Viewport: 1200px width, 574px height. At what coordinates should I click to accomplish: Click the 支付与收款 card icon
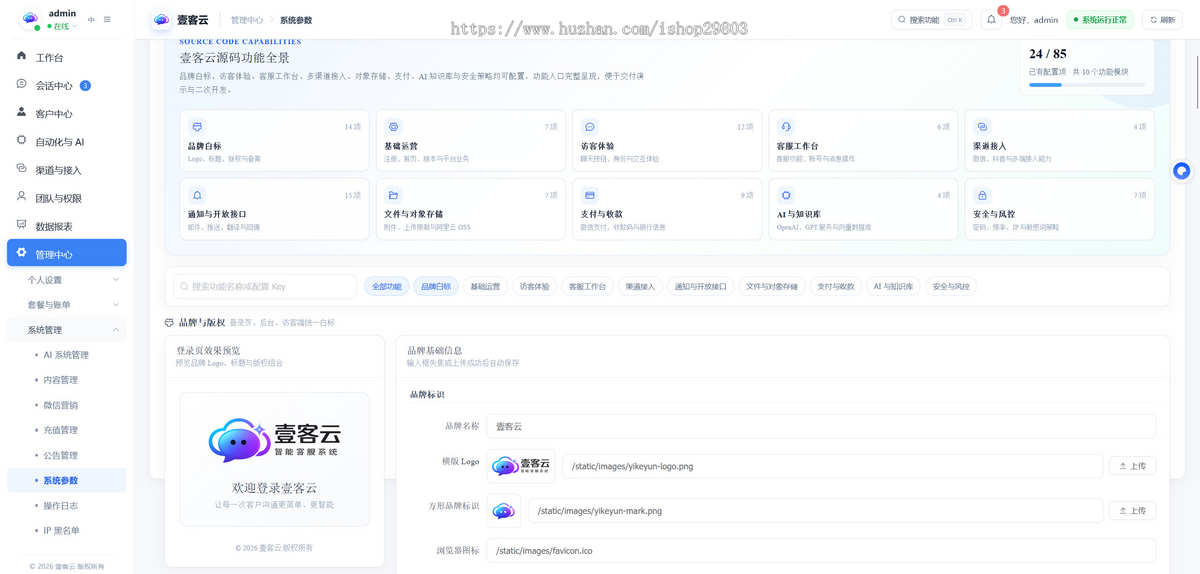[x=590, y=195]
